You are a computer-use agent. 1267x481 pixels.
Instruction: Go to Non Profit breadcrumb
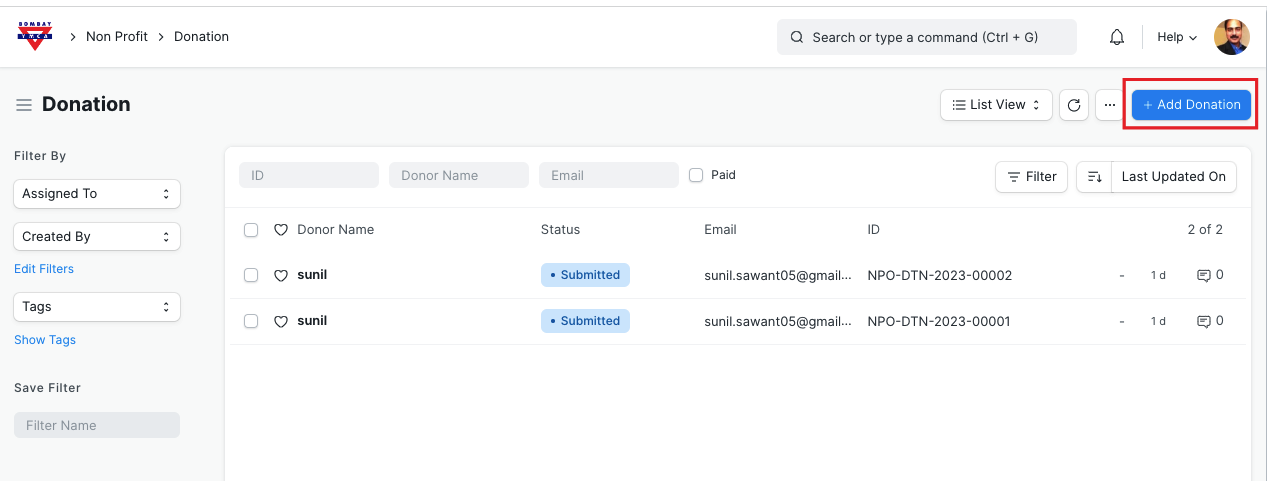(x=117, y=37)
